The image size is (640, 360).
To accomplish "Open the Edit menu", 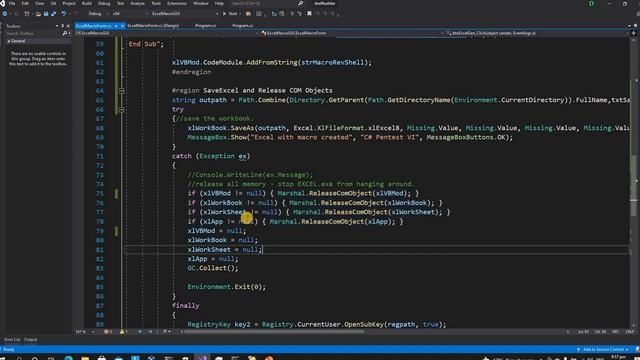I will [25, 3].
